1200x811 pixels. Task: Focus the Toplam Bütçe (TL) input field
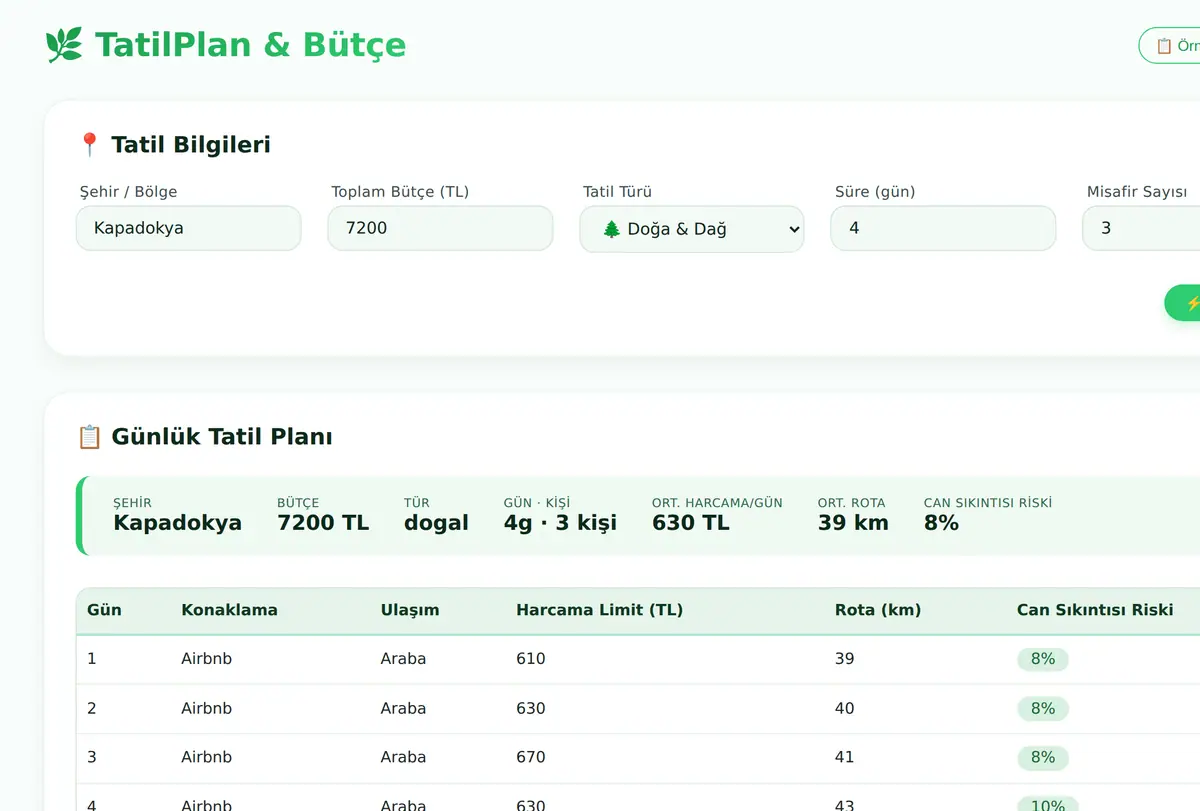440,228
